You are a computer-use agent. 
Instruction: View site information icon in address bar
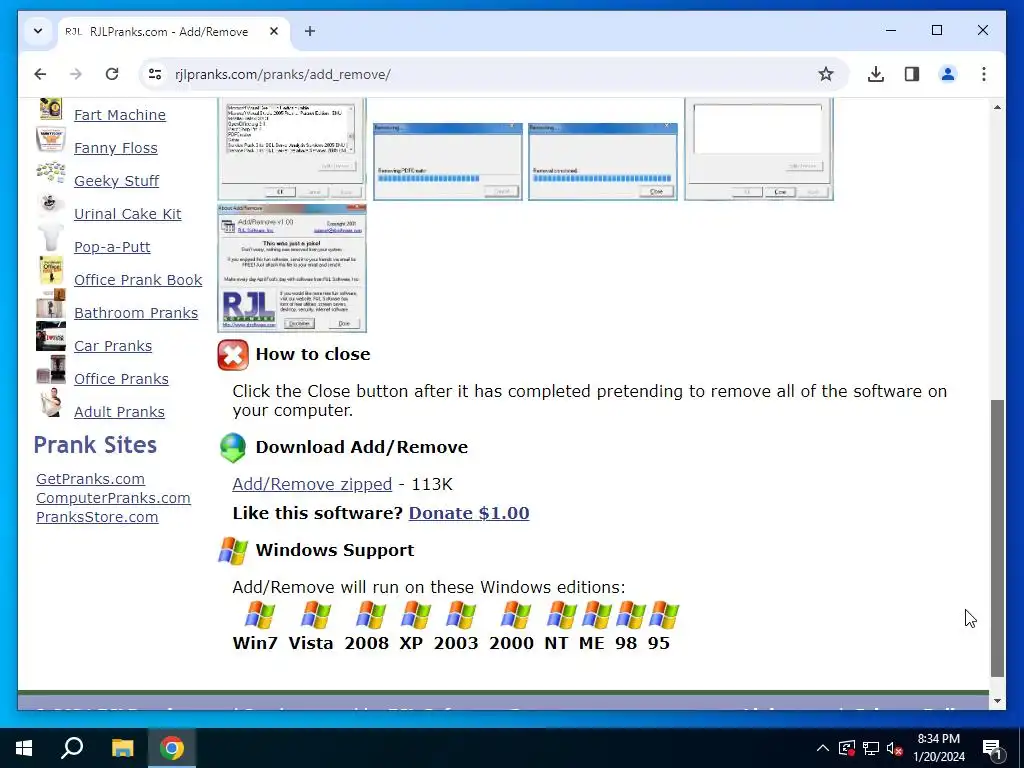pos(155,74)
